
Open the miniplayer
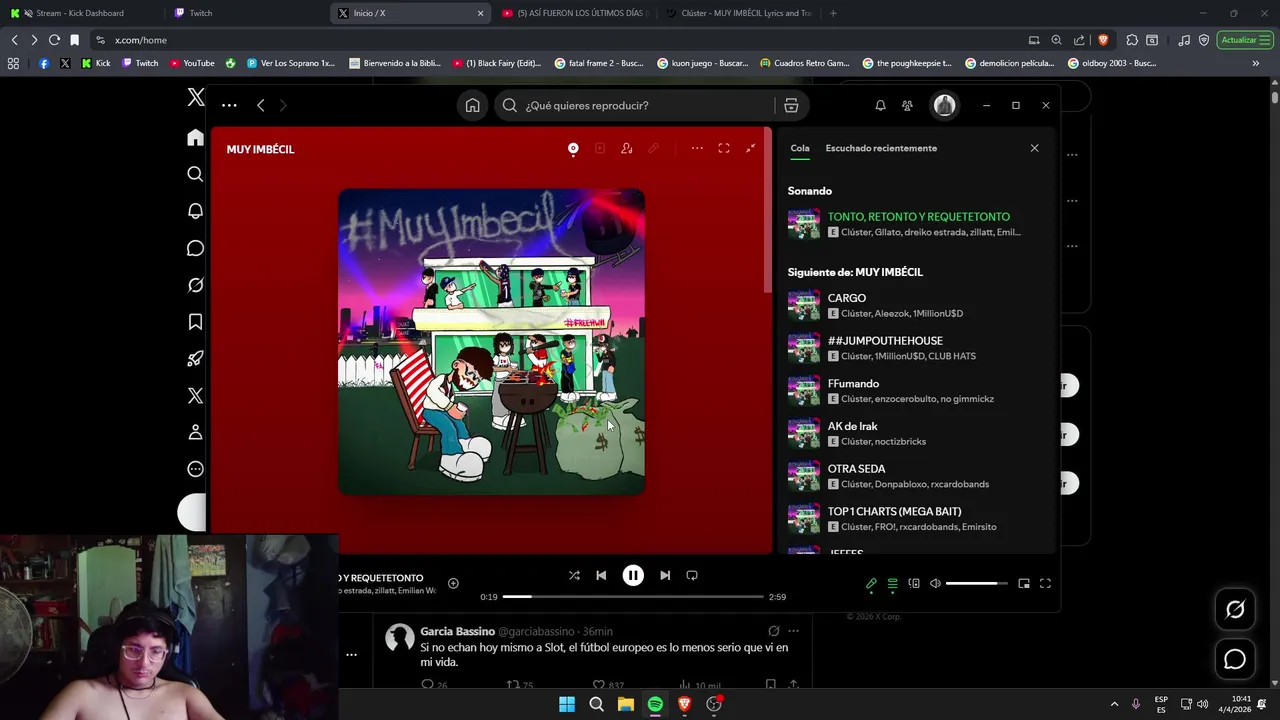pyautogui.click(x=1024, y=583)
